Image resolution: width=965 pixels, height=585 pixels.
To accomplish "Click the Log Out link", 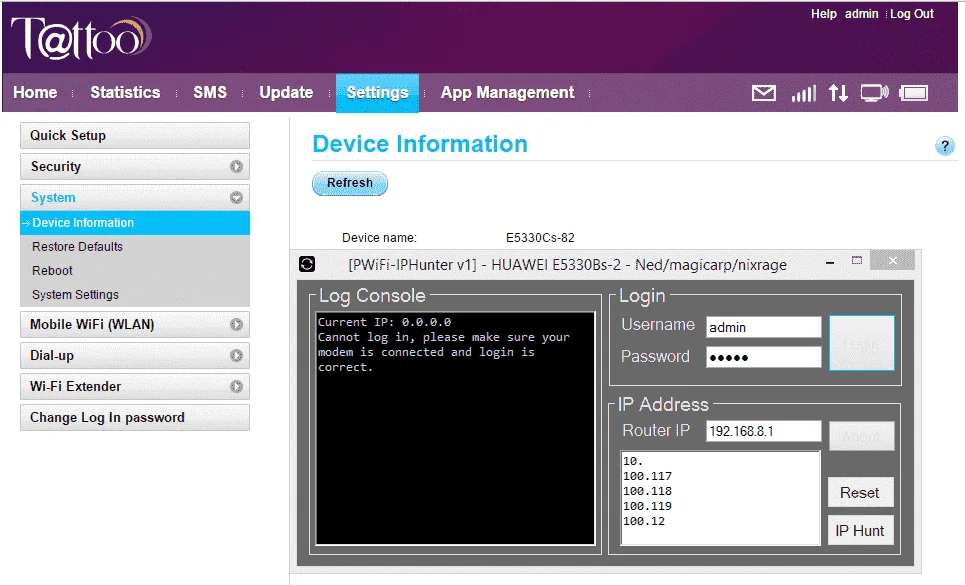I will pos(912,14).
